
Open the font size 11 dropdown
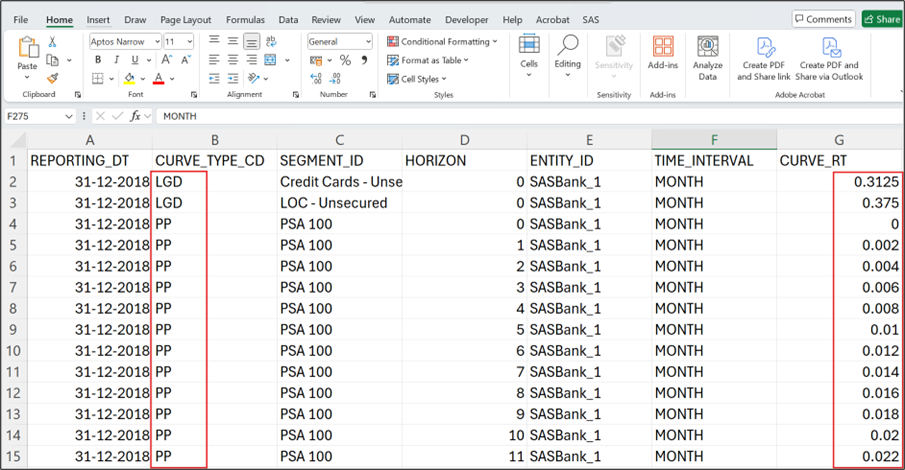click(x=189, y=42)
